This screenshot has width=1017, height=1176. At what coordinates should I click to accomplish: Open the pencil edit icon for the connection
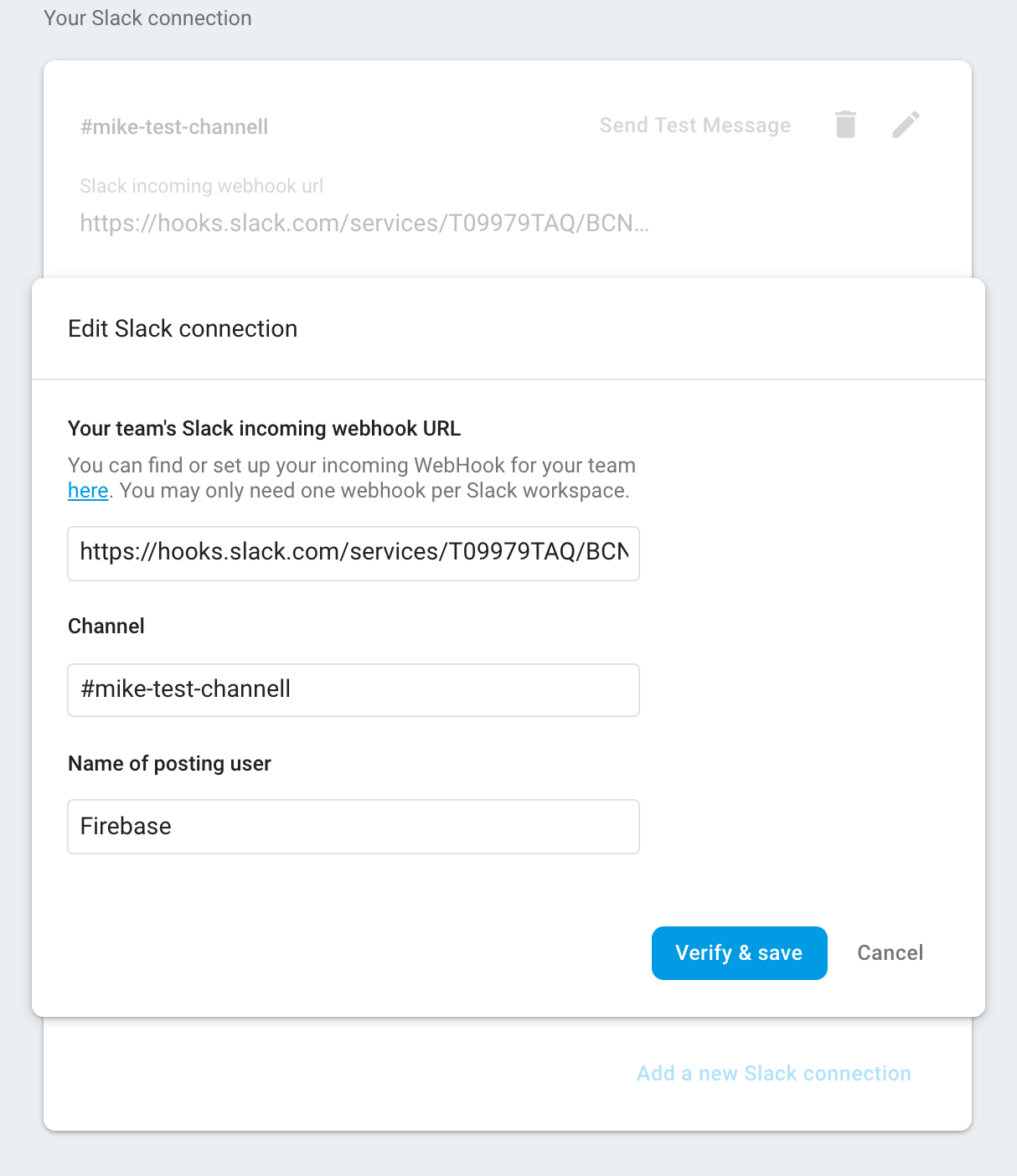click(906, 125)
